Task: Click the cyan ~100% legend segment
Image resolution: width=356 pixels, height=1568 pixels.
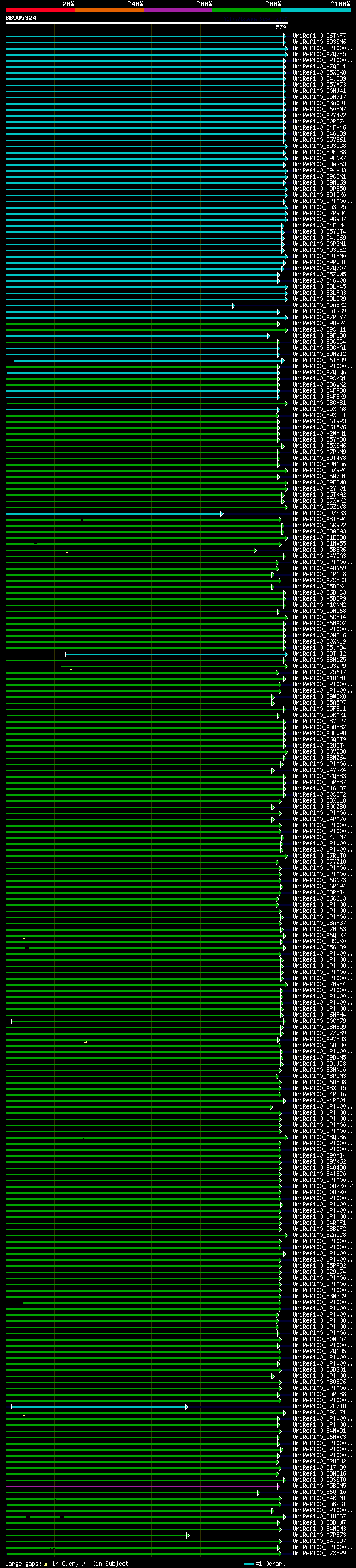Action: click(x=316, y=10)
